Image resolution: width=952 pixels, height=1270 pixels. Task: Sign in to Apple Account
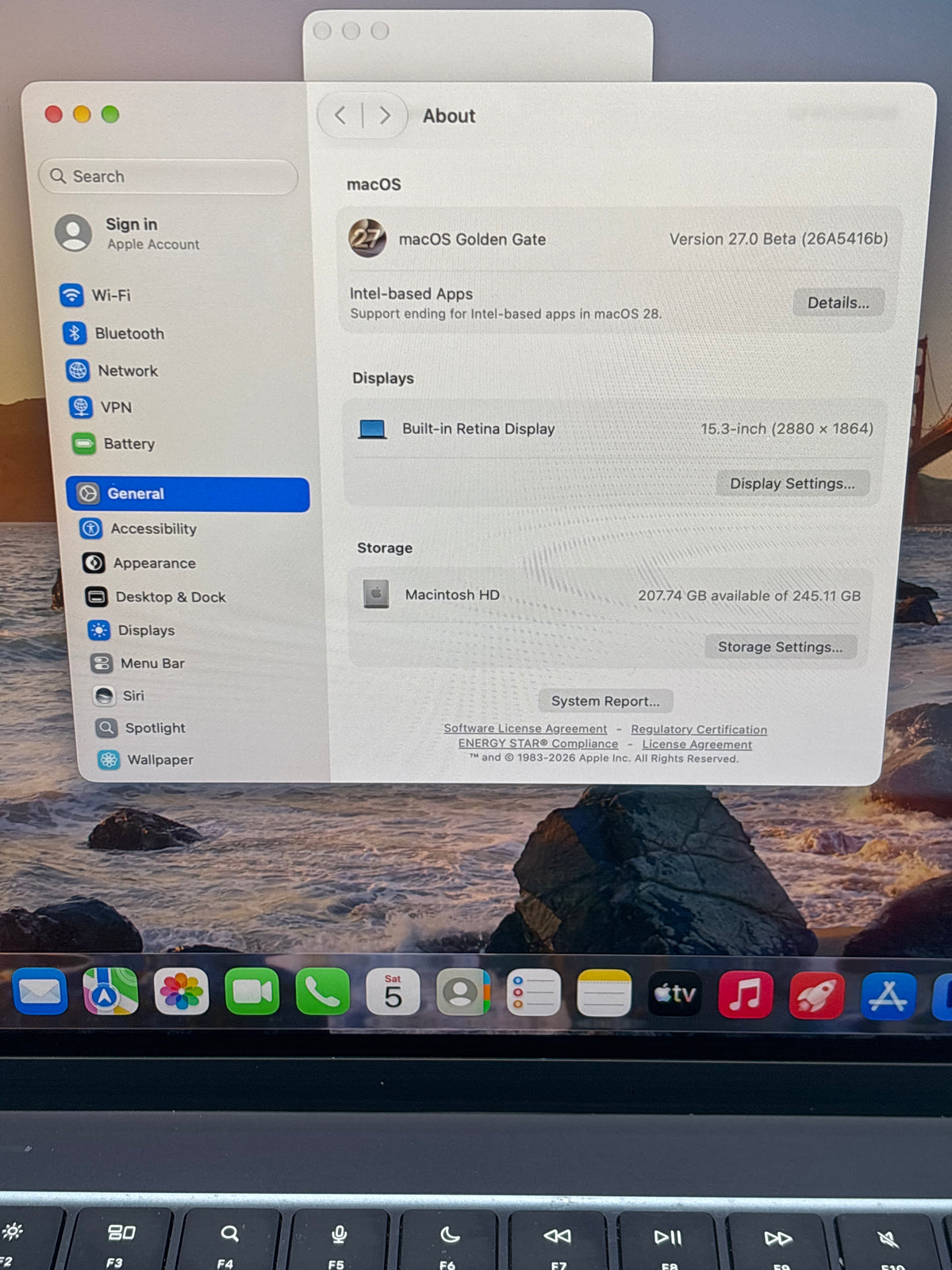(x=129, y=233)
